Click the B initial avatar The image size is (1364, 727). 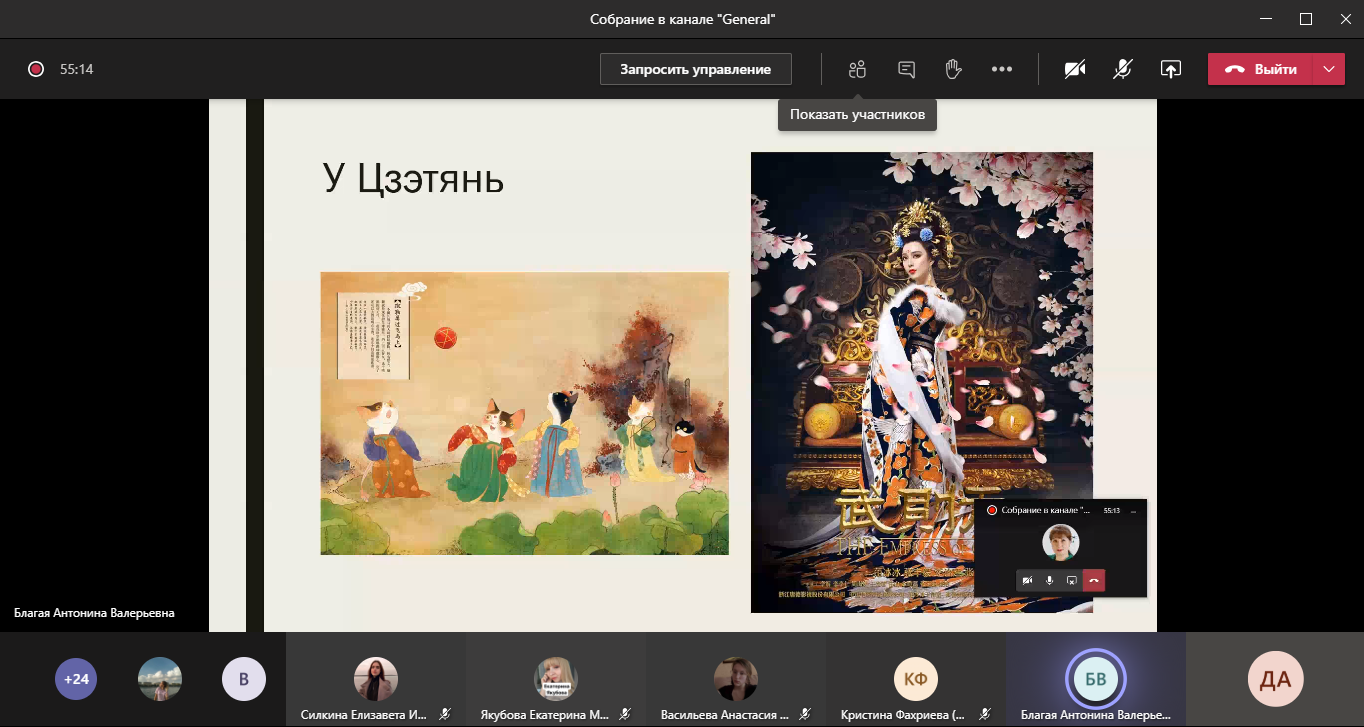(x=243, y=679)
